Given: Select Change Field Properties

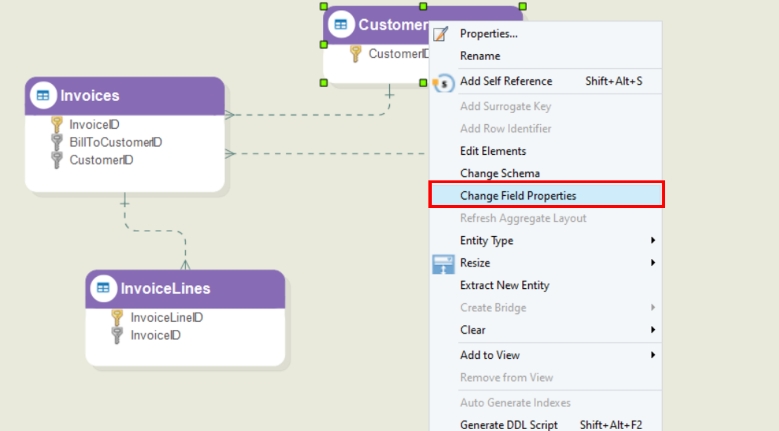Looking at the screenshot, I should point(517,196).
